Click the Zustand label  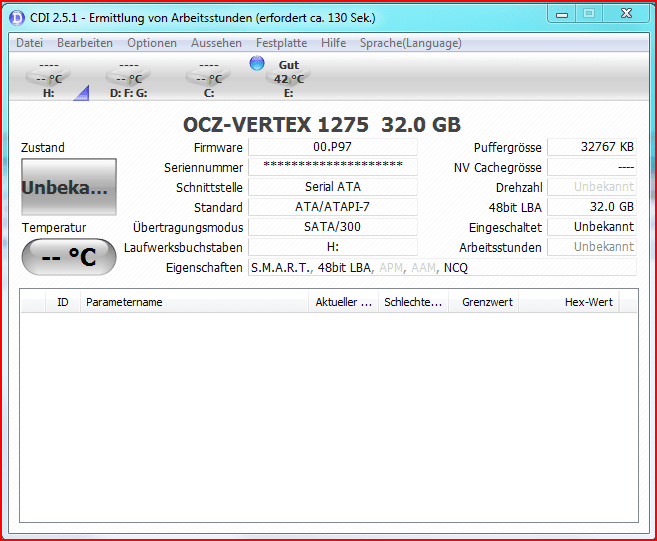point(43,148)
